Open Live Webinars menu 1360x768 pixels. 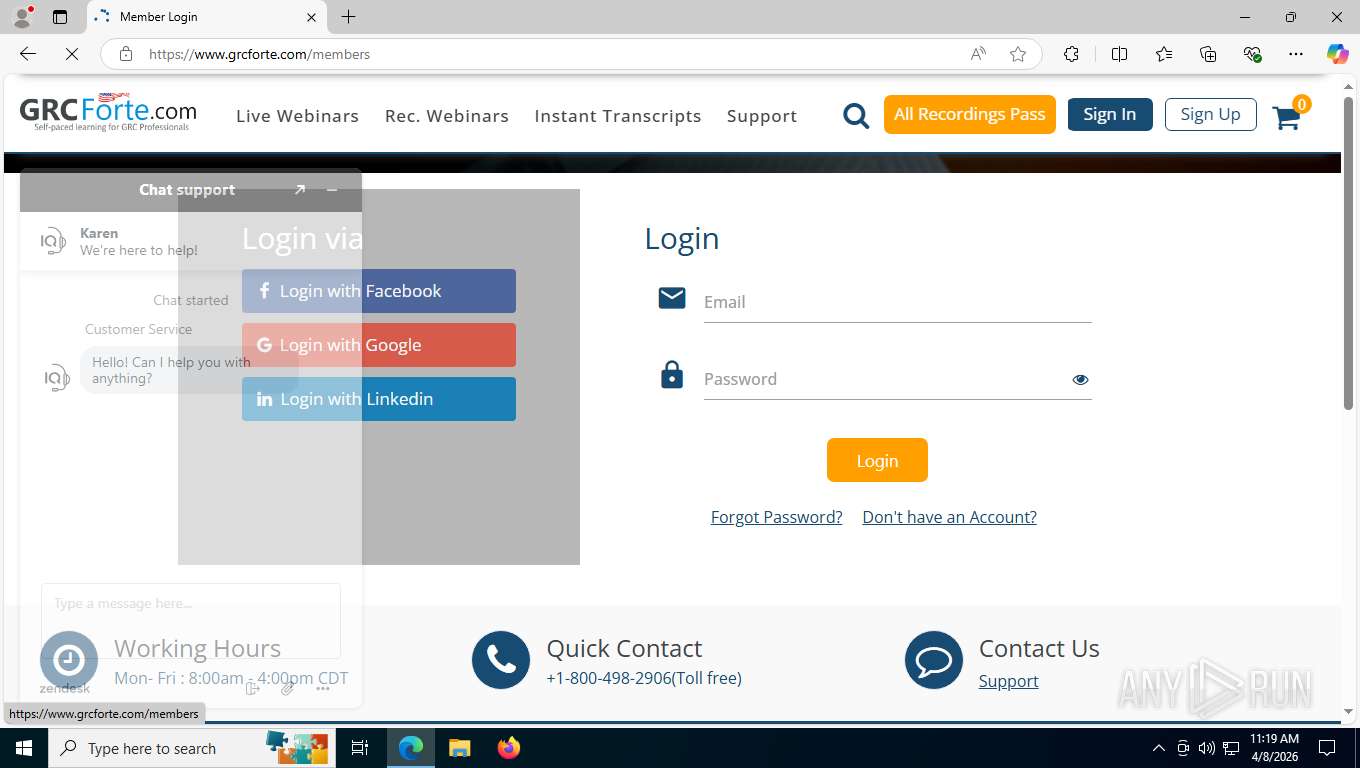pos(297,116)
